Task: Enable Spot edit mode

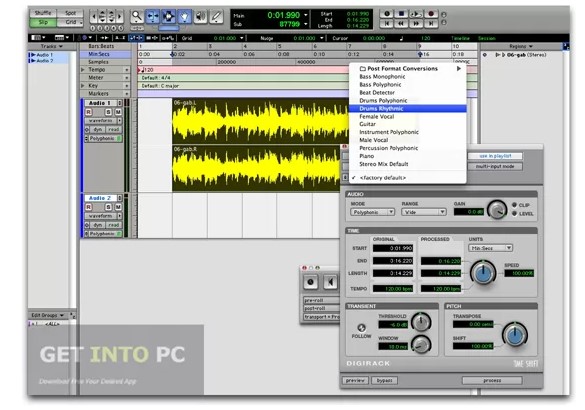Action: tap(71, 13)
